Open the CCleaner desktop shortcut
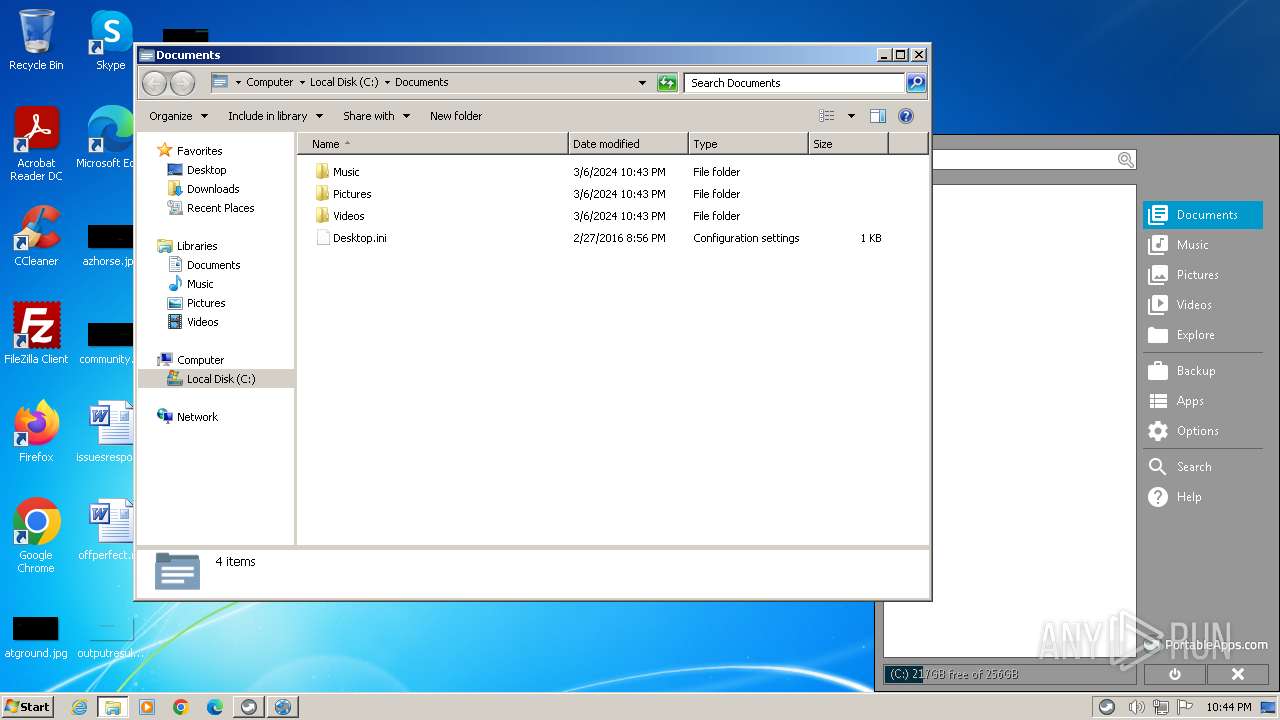 pyautogui.click(x=36, y=236)
